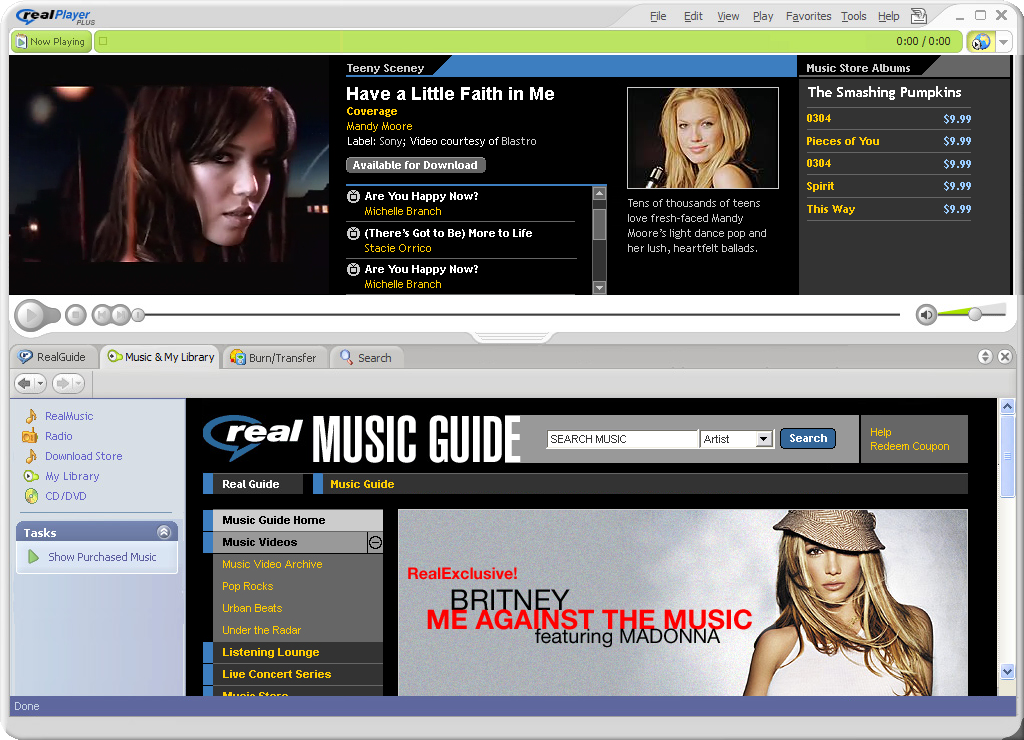
Task: Click the icon beside "(There's Got to Be) More to Life"
Action: coord(353,233)
